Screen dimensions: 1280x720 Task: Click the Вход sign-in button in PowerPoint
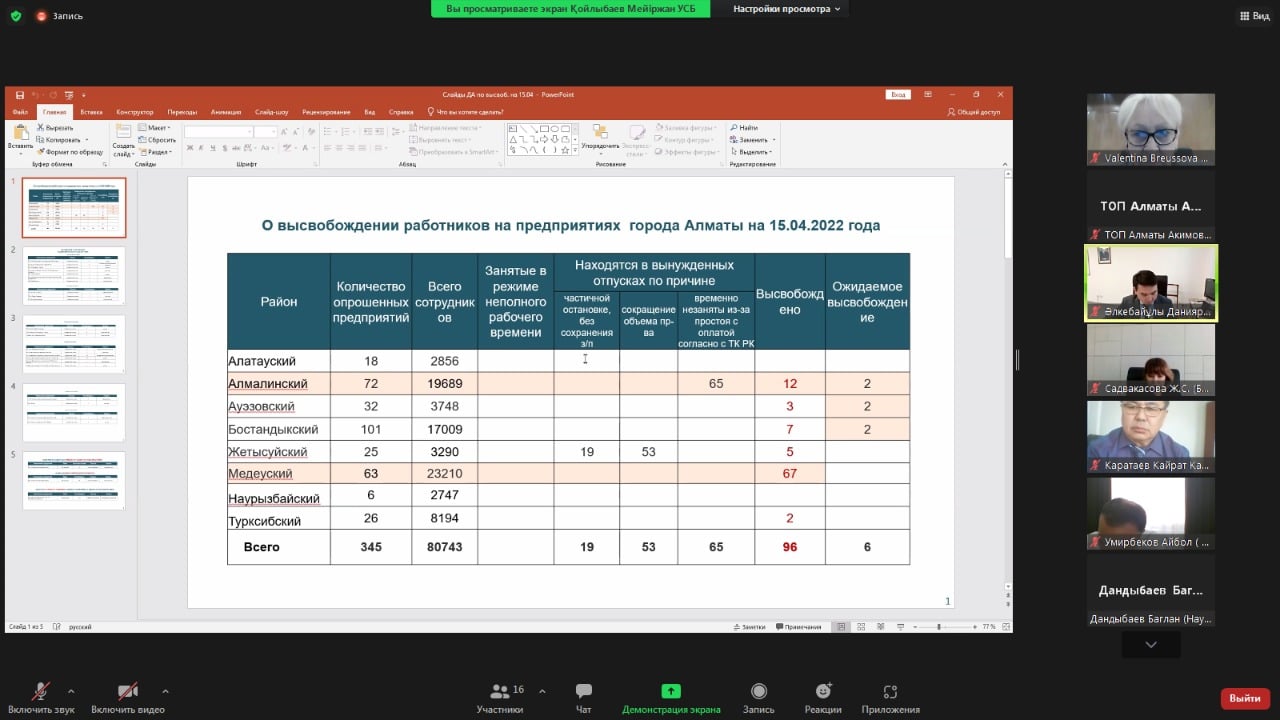point(898,94)
